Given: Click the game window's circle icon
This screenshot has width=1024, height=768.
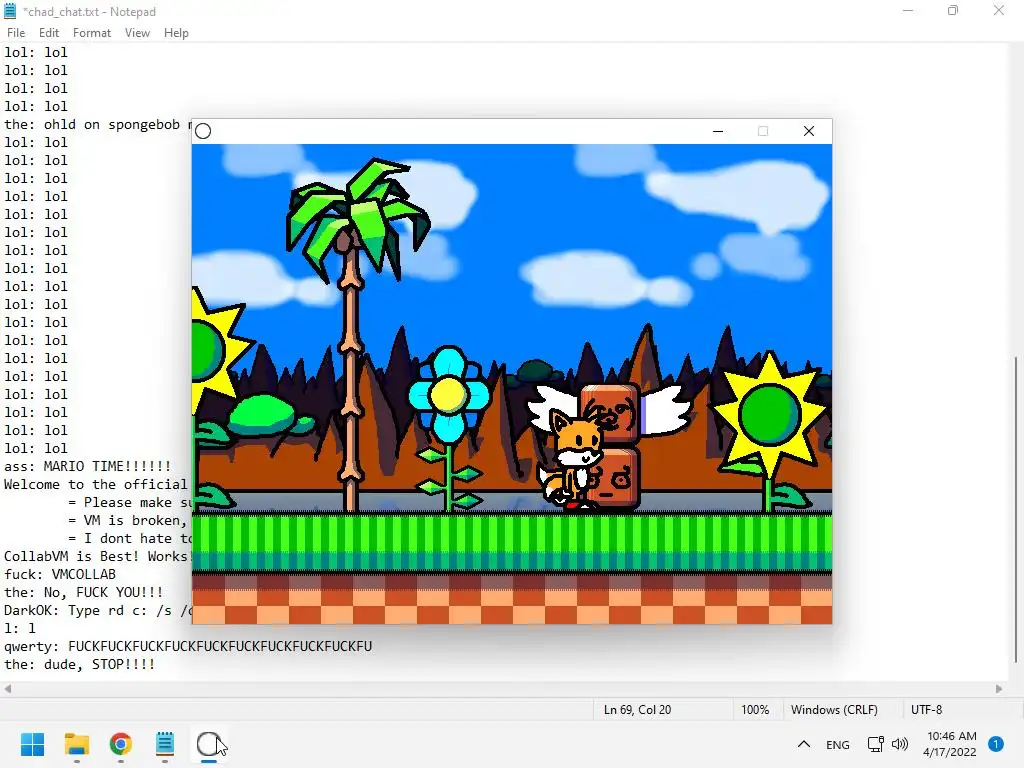Looking at the screenshot, I should (203, 131).
